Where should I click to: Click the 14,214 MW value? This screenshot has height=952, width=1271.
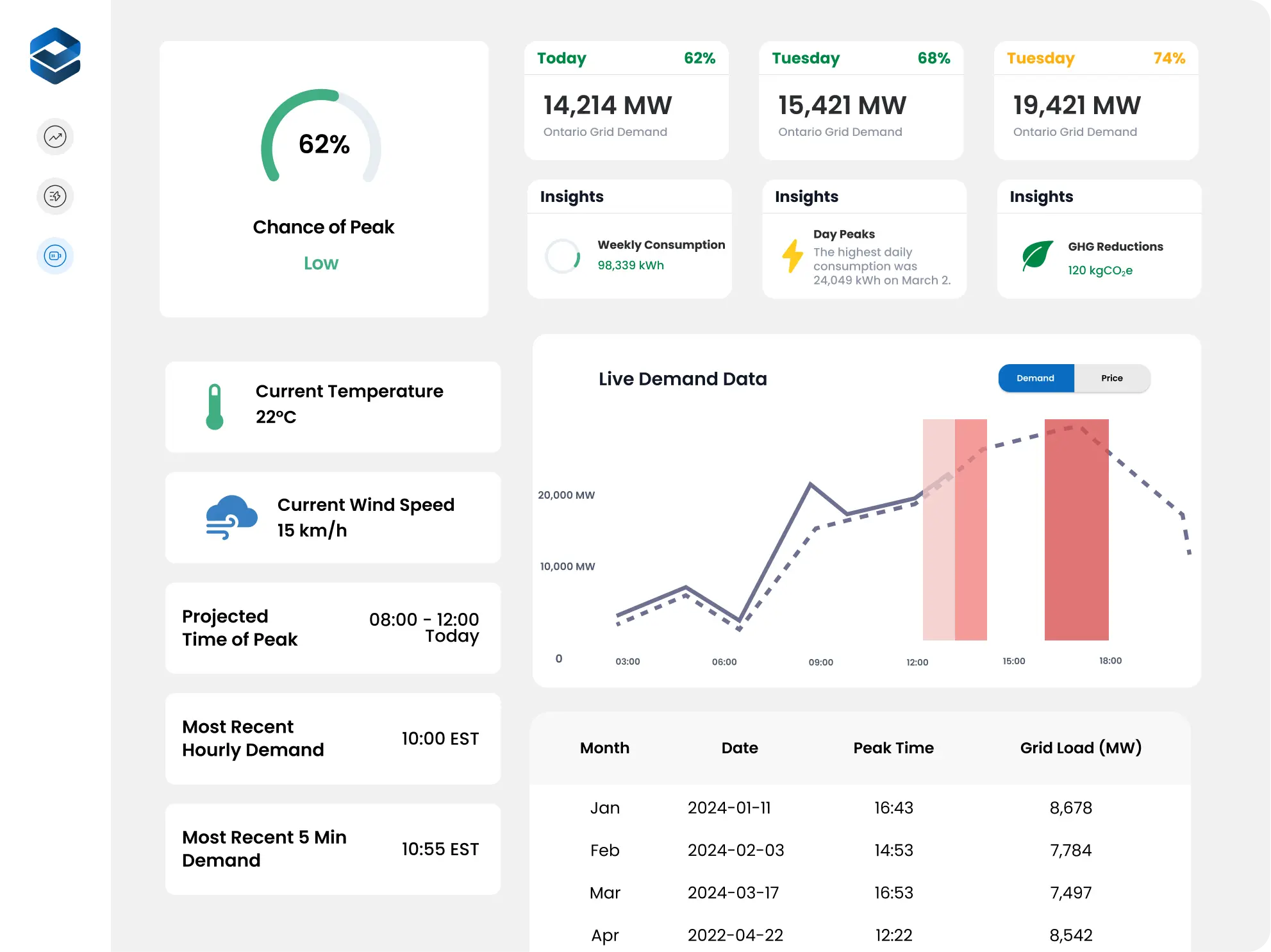click(x=608, y=105)
